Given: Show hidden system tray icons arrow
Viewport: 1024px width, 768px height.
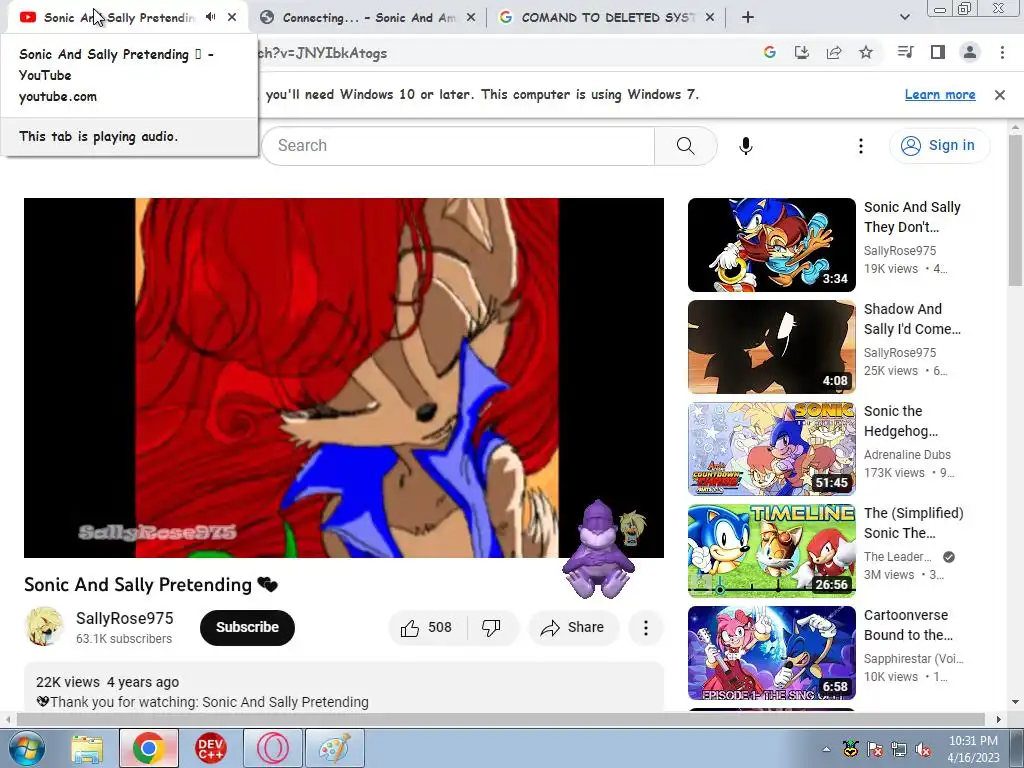Looking at the screenshot, I should click(x=826, y=749).
